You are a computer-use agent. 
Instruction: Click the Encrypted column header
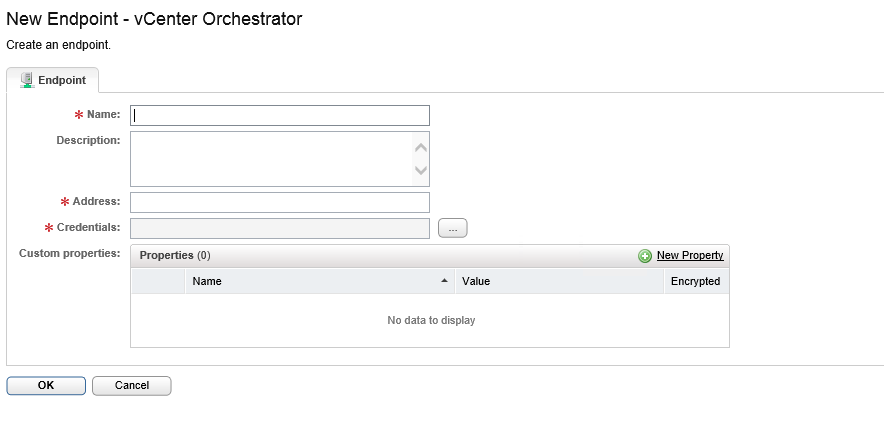696,281
